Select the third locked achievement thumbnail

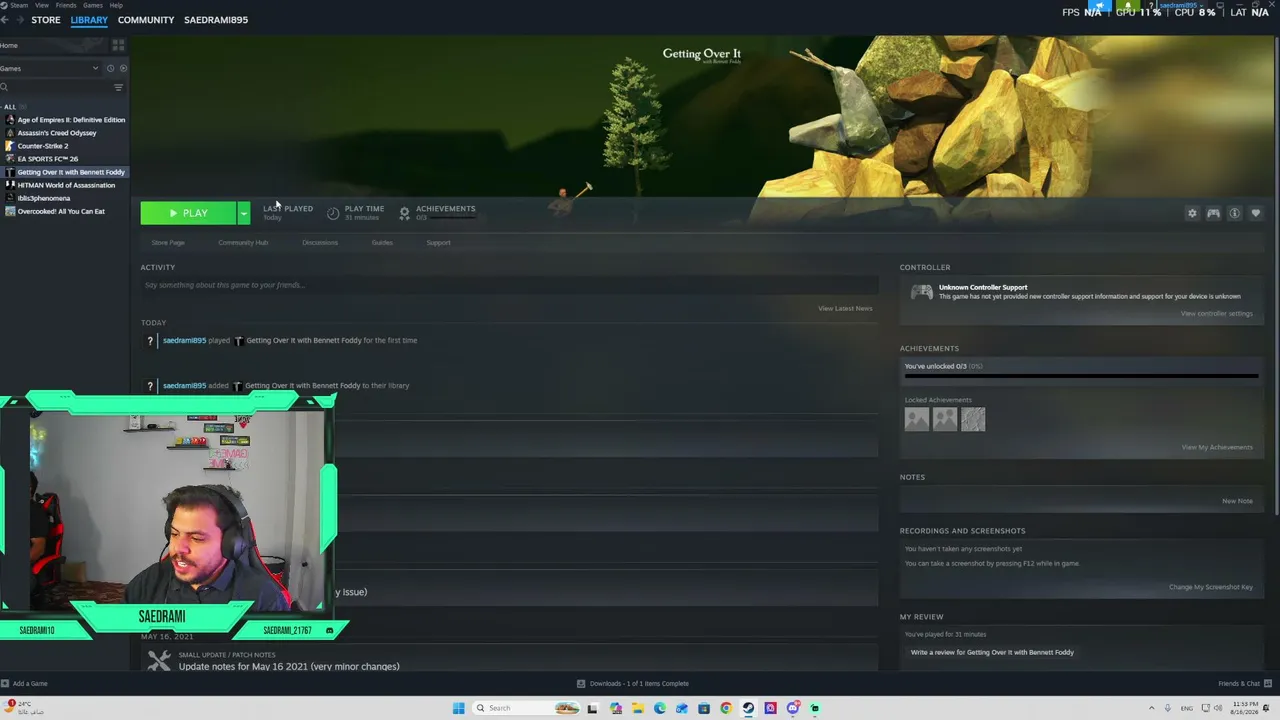pos(973,419)
